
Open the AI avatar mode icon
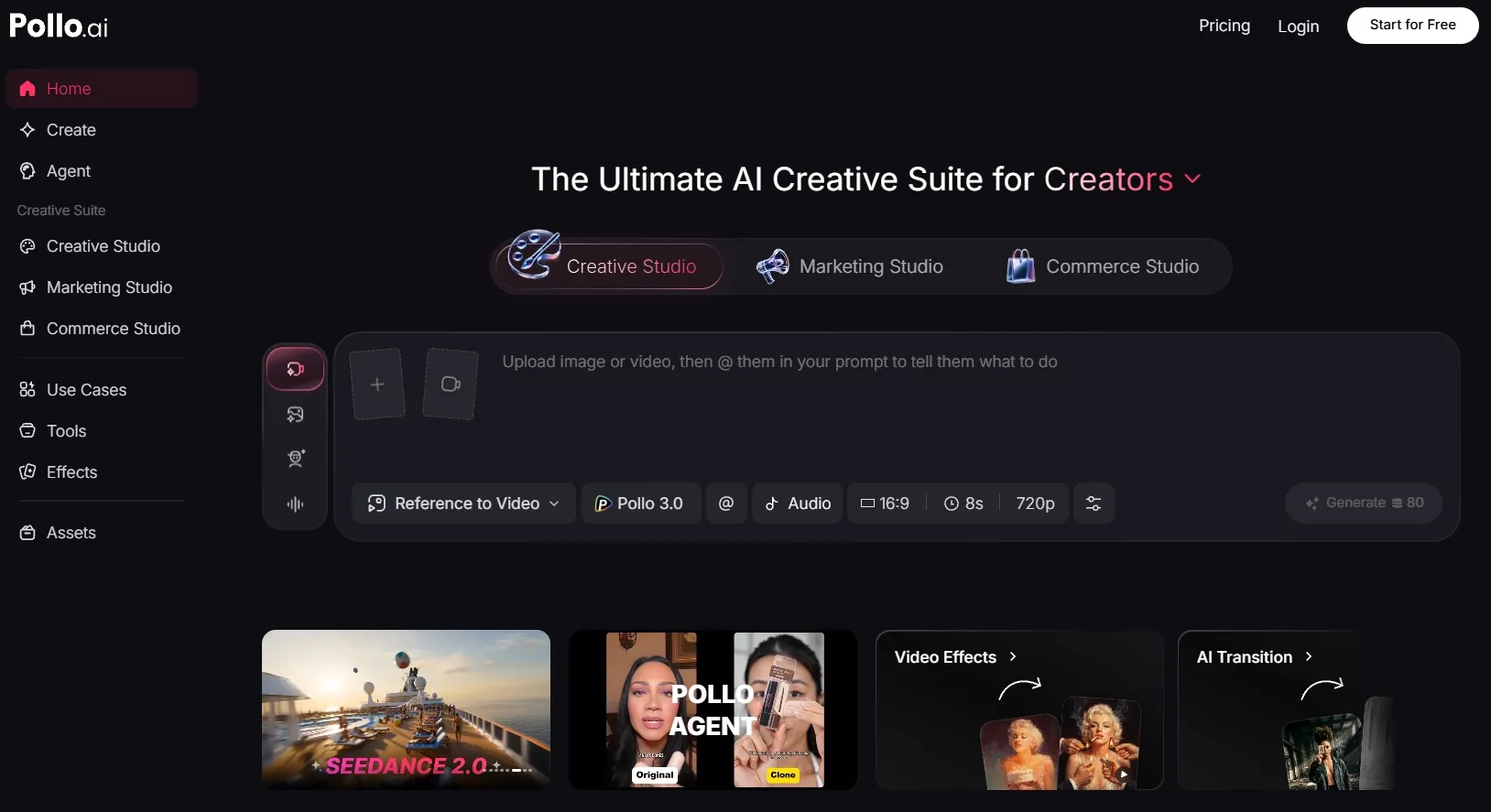click(x=295, y=459)
